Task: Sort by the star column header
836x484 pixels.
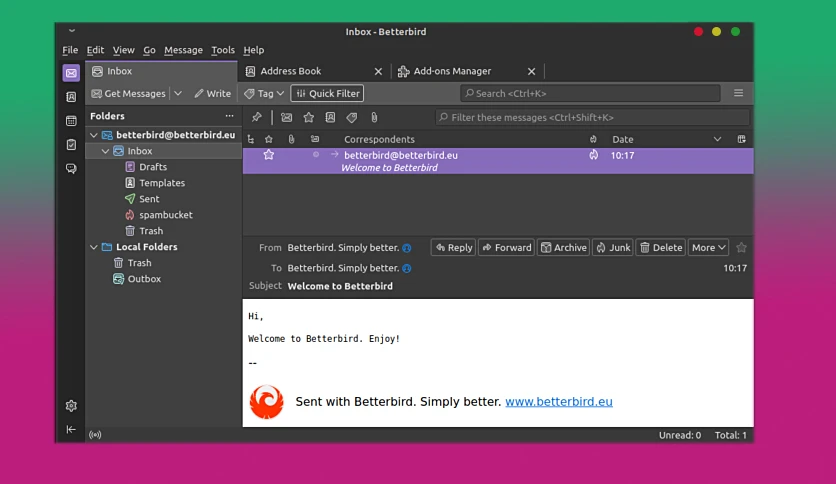Action: click(x=269, y=139)
